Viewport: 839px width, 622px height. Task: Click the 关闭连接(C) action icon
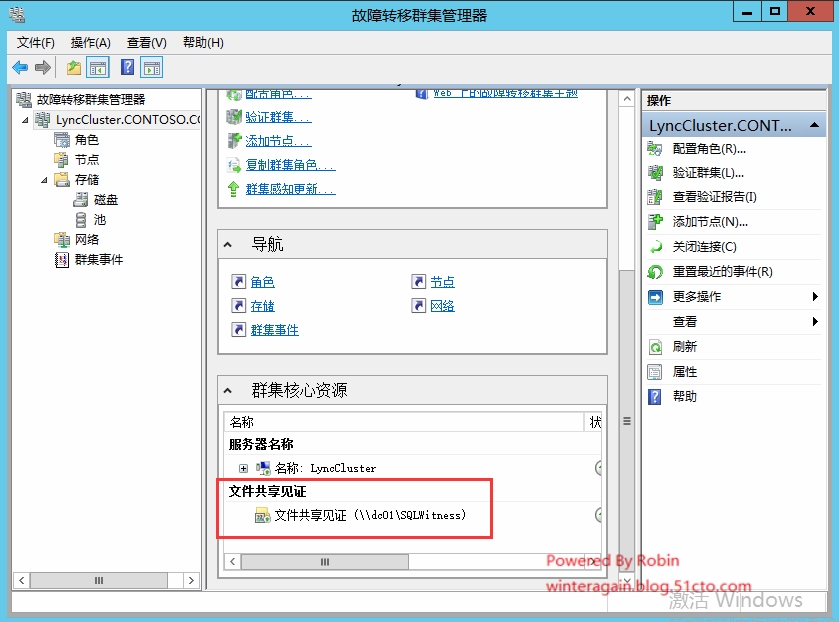[655, 247]
